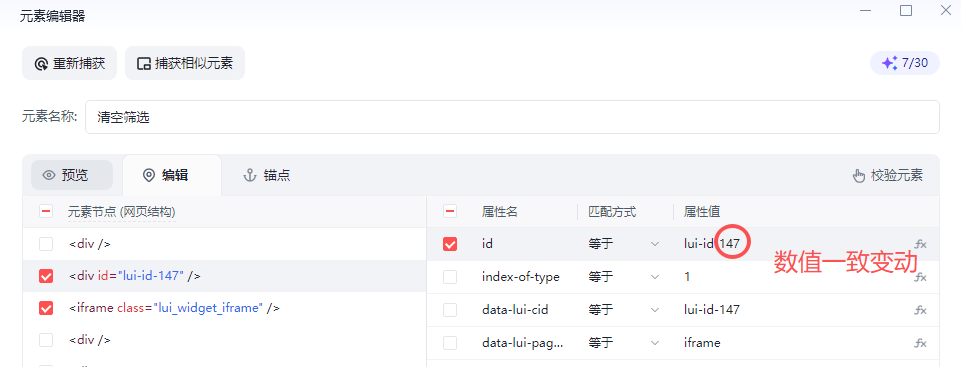The height and width of the screenshot is (367, 961).
Task: Click the fx icon on id row
Action: point(921,244)
